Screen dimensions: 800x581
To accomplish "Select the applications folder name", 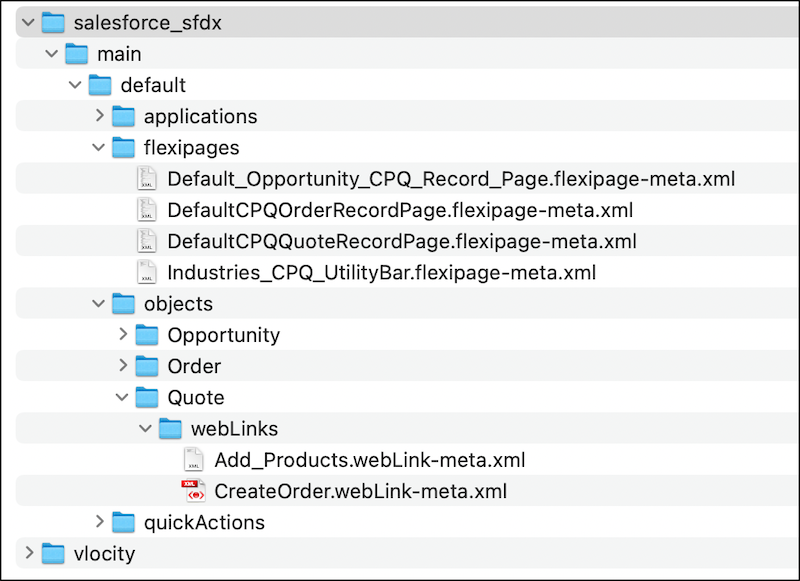I will [201, 117].
